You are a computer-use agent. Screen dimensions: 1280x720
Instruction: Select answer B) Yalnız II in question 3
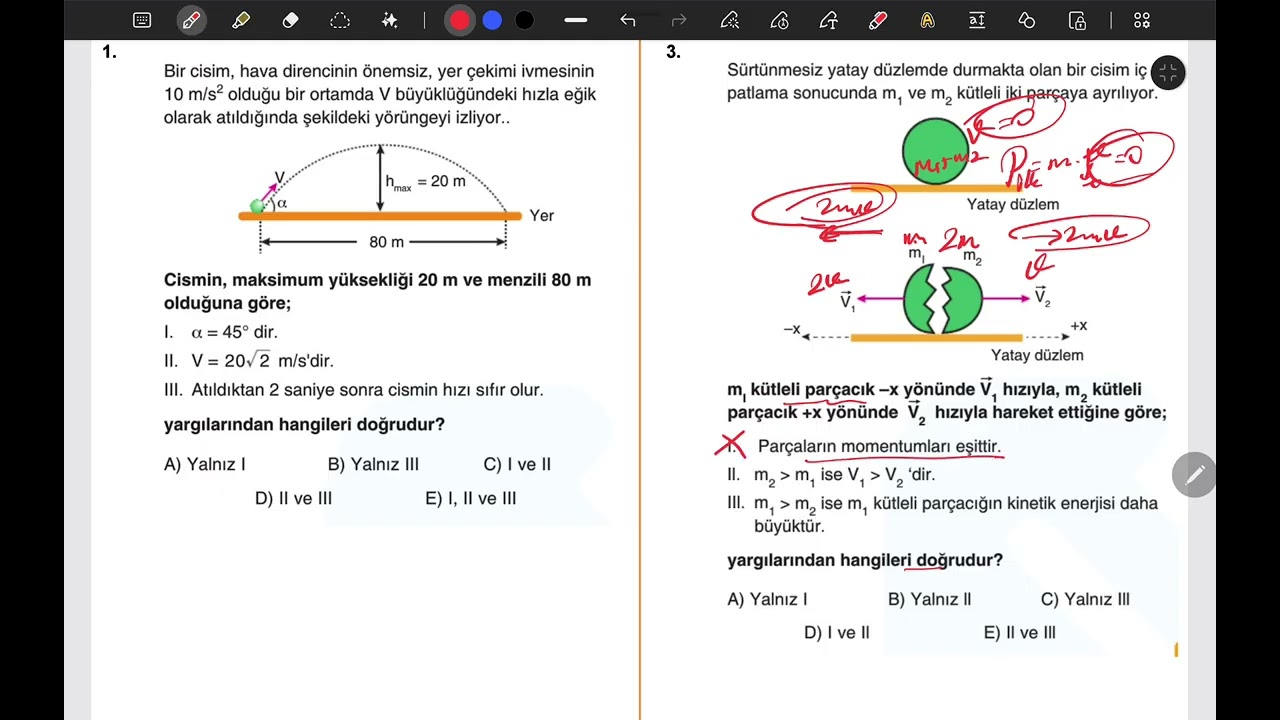coord(930,599)
